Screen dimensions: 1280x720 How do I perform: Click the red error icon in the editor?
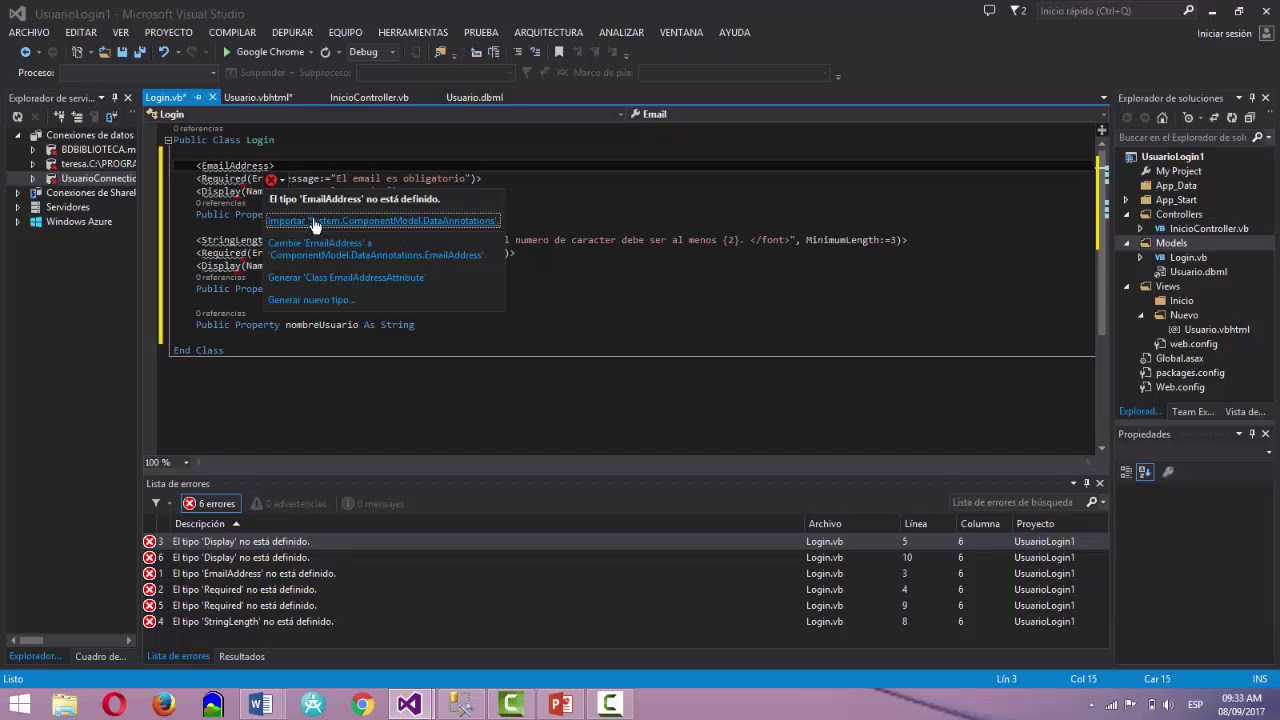pyautogui.click(x=270, y=180)
